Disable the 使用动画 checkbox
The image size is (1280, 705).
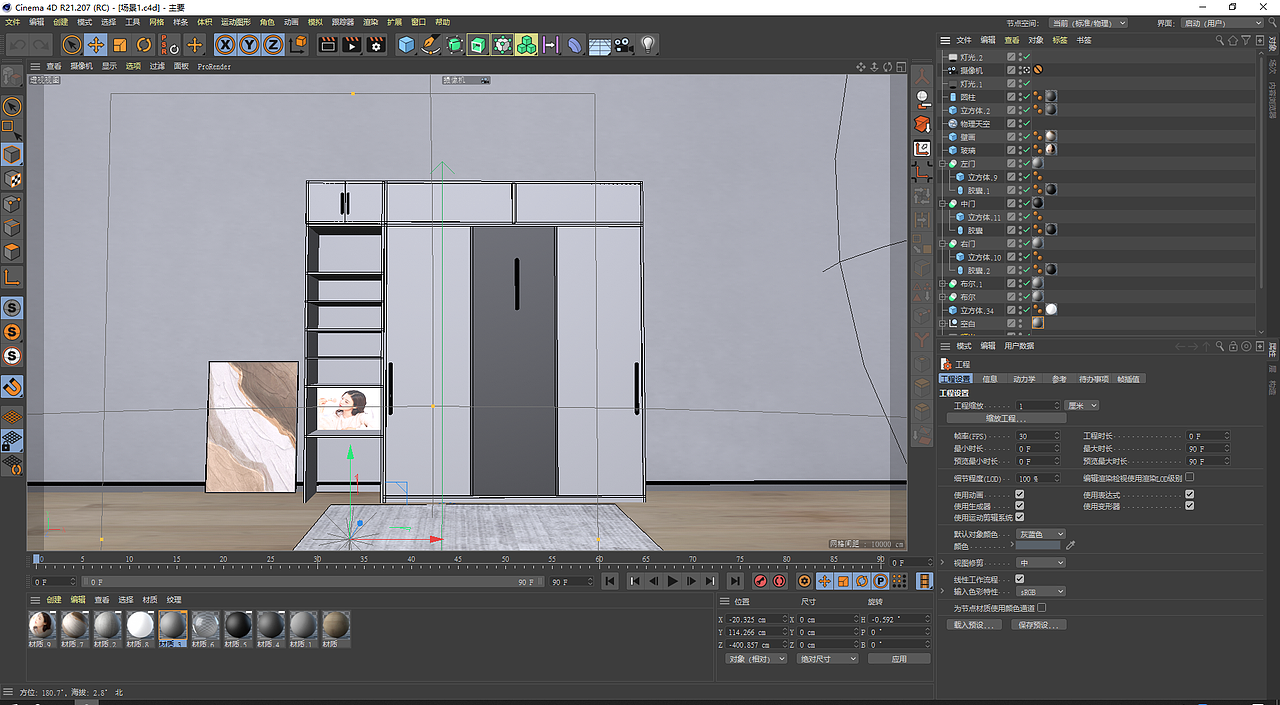[x=1019, y=494]
